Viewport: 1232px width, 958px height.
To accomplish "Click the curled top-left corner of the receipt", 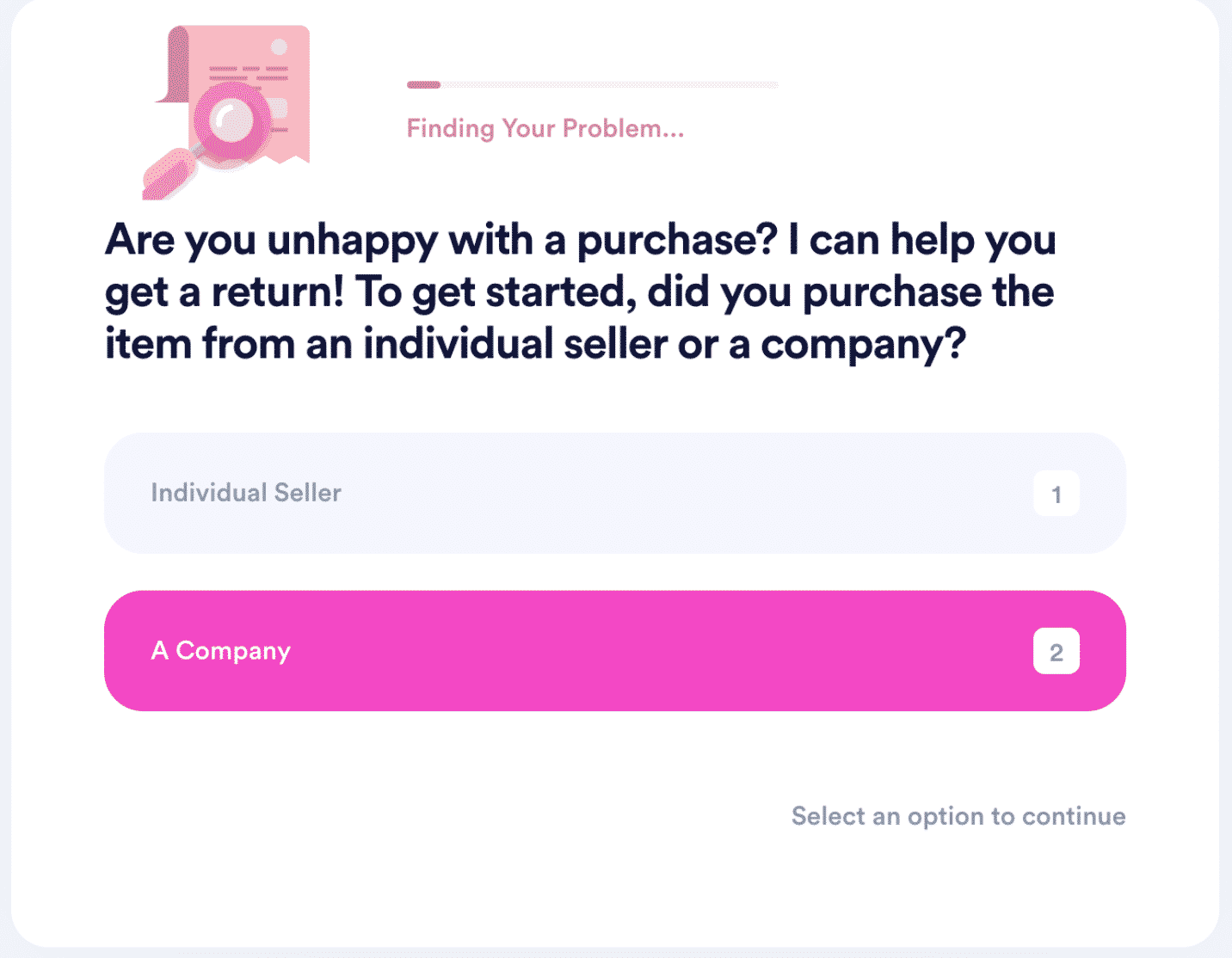I will [x=173, y=64].
